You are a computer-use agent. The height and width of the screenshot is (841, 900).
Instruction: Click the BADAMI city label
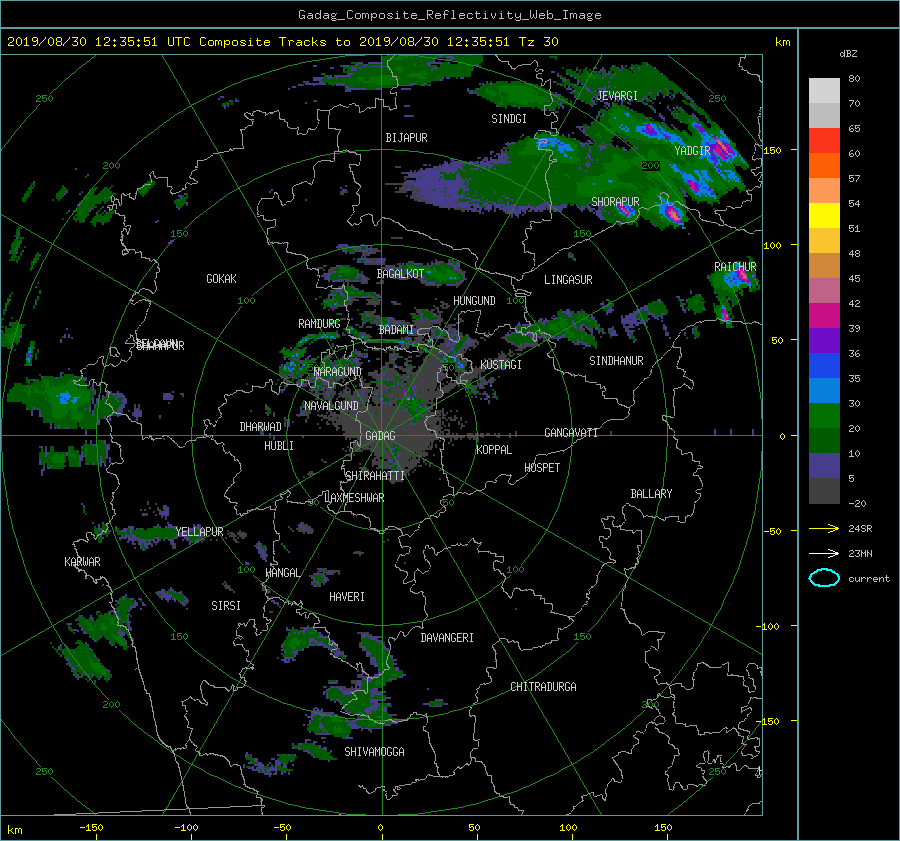(396, 330)
